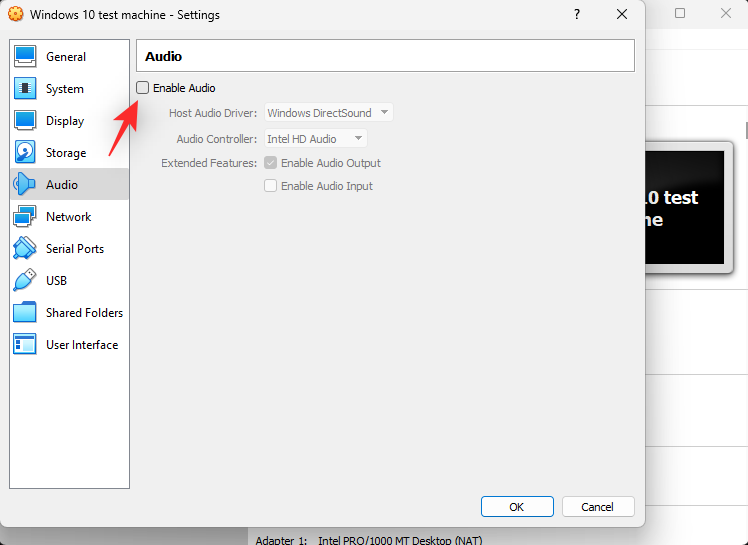748x545 pixels.
Task: Click the help question mark button
Action: pos(577,14)
